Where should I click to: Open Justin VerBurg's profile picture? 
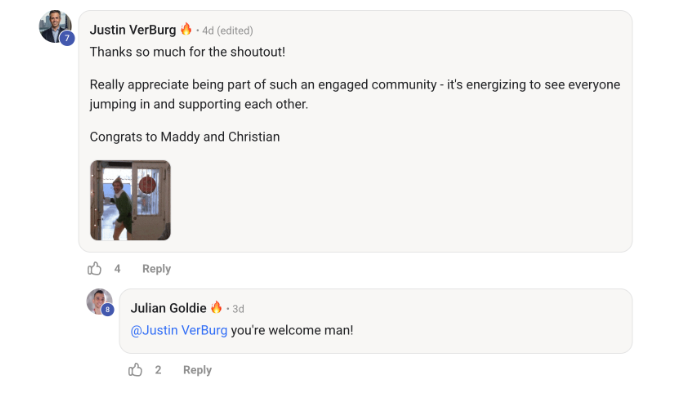tap(54, 25)
